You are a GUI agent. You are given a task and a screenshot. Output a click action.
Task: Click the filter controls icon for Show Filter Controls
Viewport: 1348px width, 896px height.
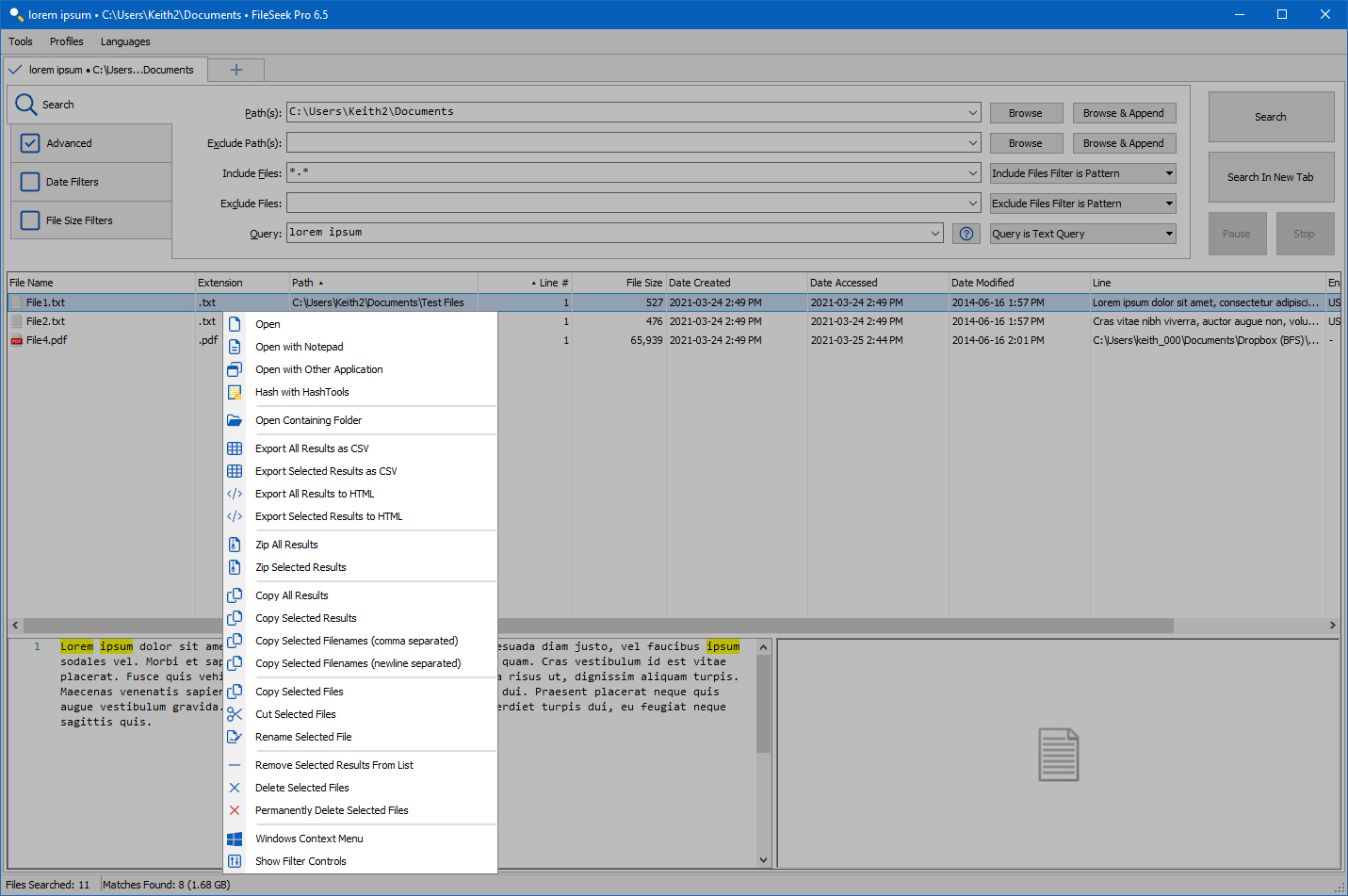click(x=235, y=861)
